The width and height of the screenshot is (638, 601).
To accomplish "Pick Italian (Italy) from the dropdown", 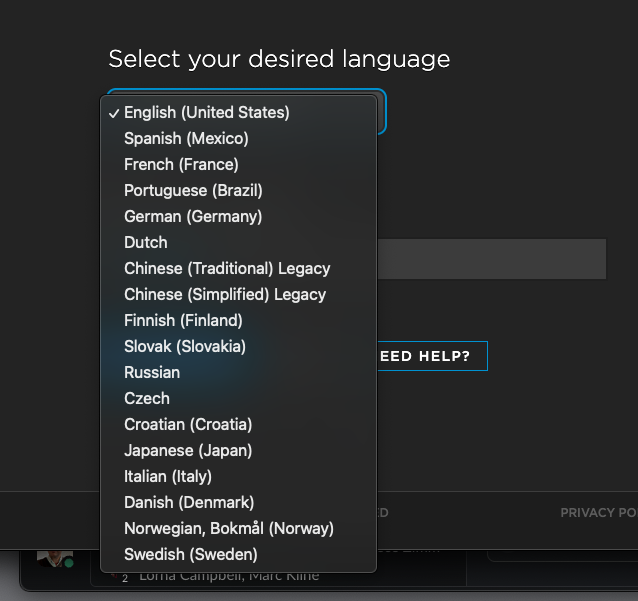I will click(x=168, y=476).
